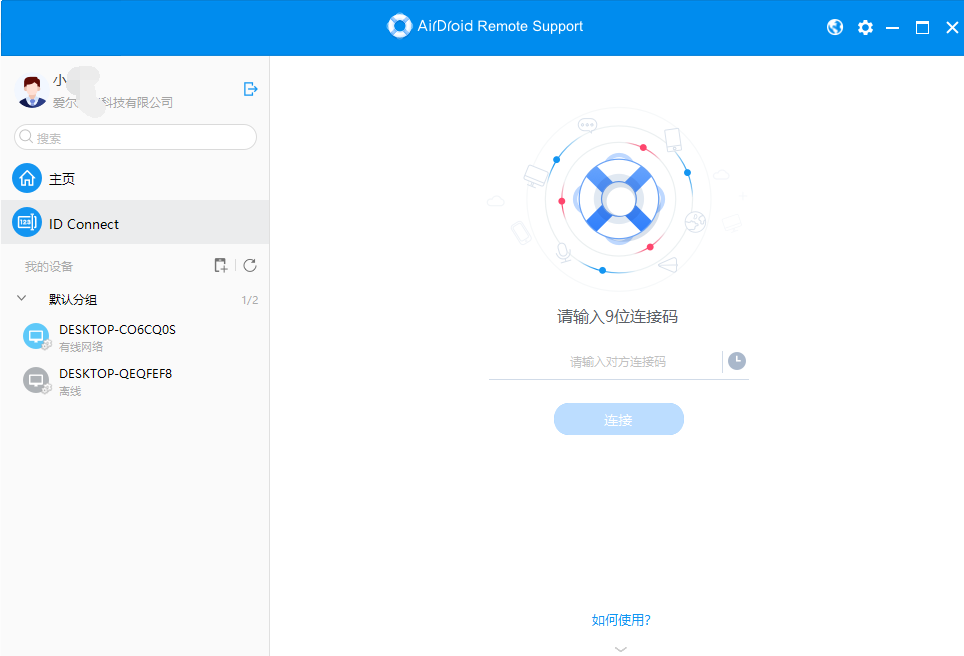
Task: Refresh the 我的设备 device list
Action: coord(250,266)
